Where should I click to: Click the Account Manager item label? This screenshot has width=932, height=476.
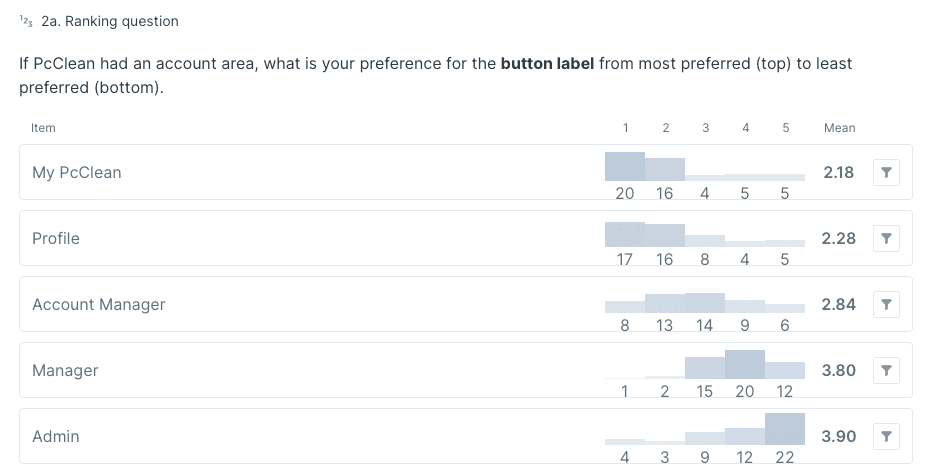click(x=99, y=304)
